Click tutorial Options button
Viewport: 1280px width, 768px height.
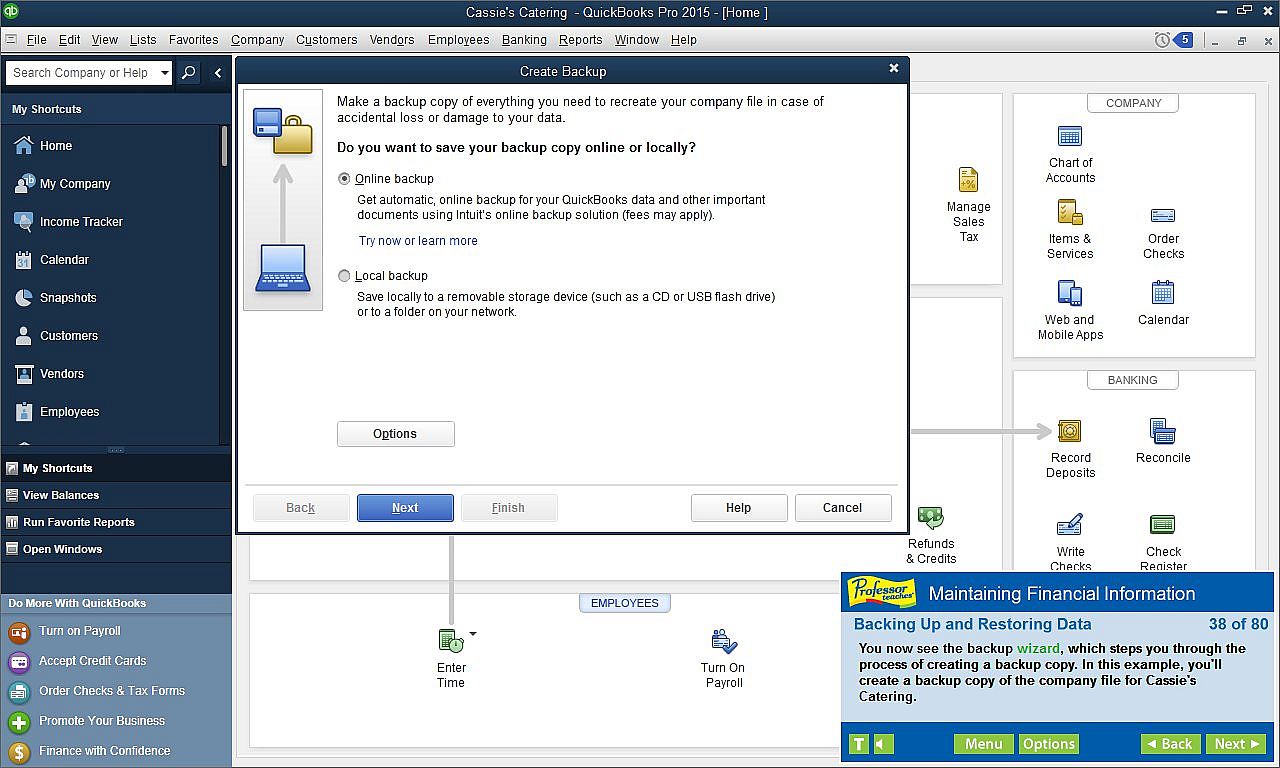(1049, 744)
